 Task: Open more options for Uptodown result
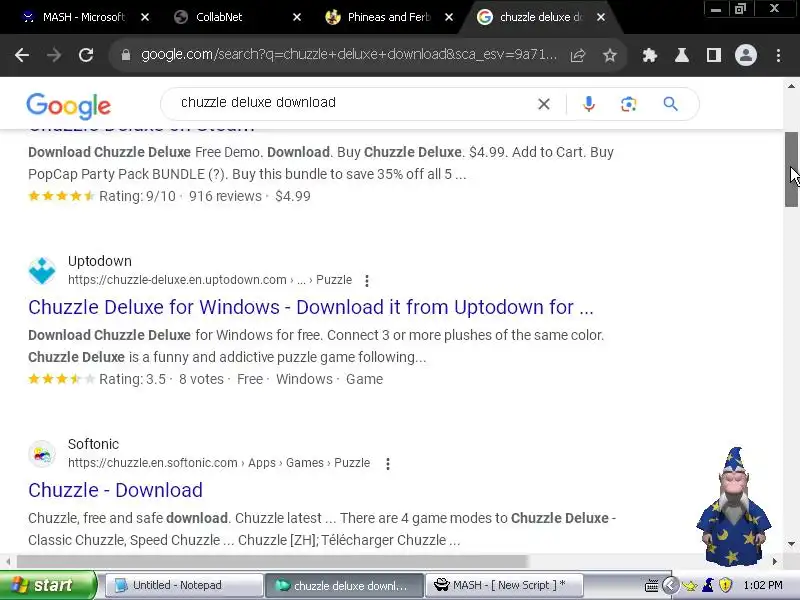(367, 281)
